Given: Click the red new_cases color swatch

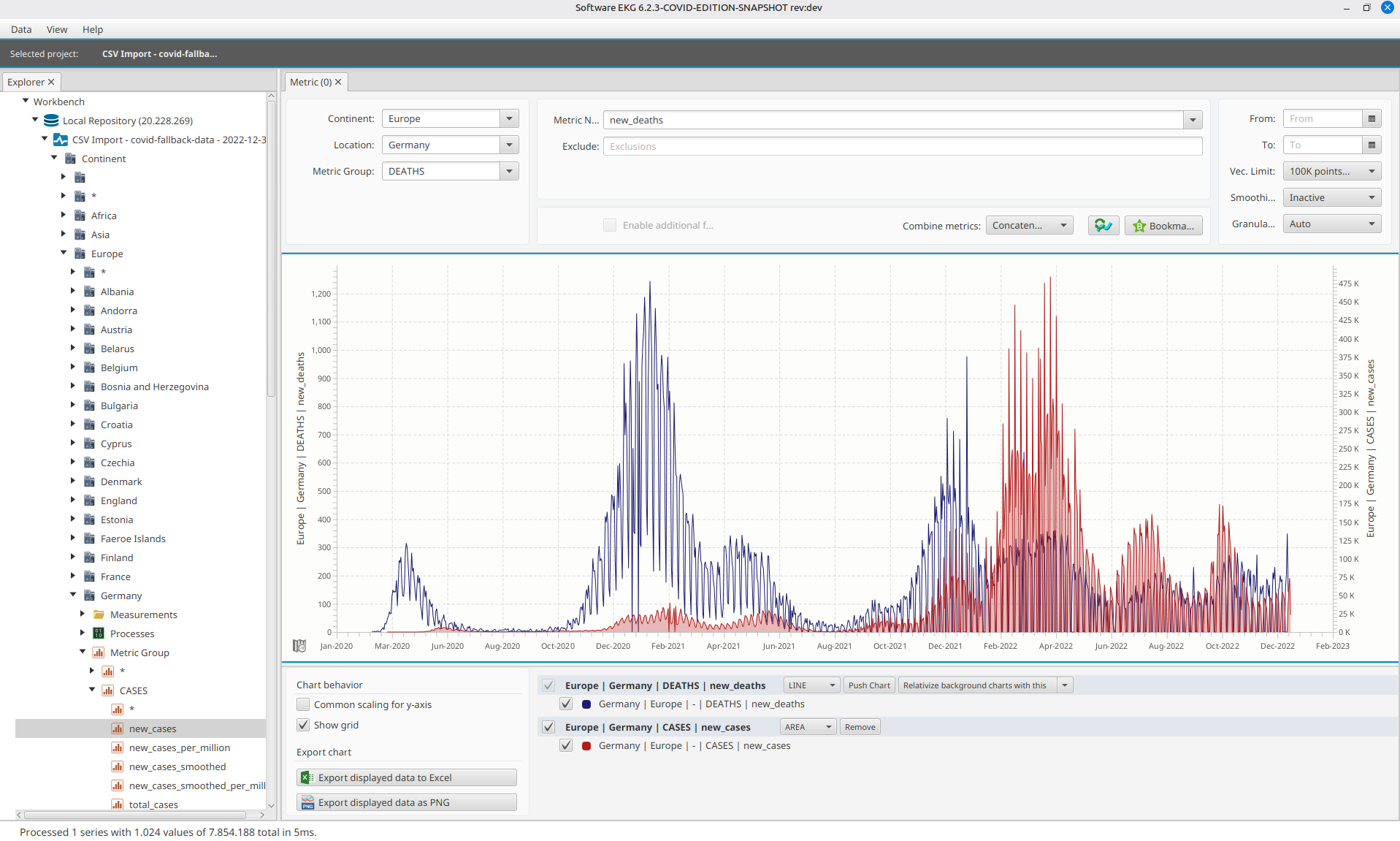Looking at the screenshot, I should [586, 746].
